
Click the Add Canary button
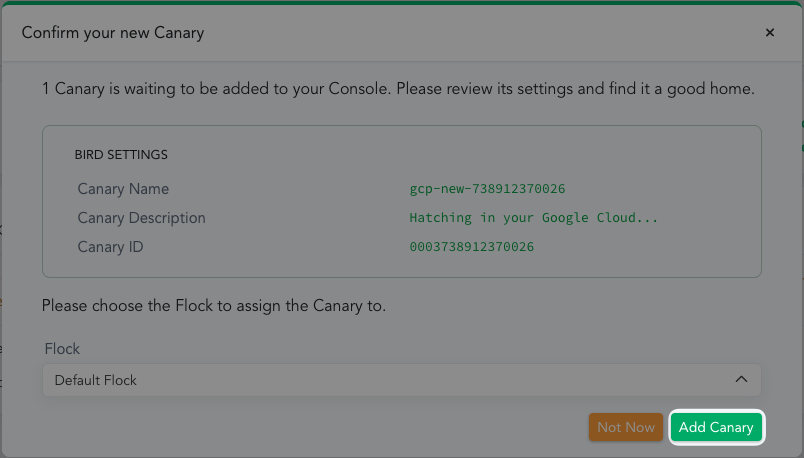click(716, 427)
